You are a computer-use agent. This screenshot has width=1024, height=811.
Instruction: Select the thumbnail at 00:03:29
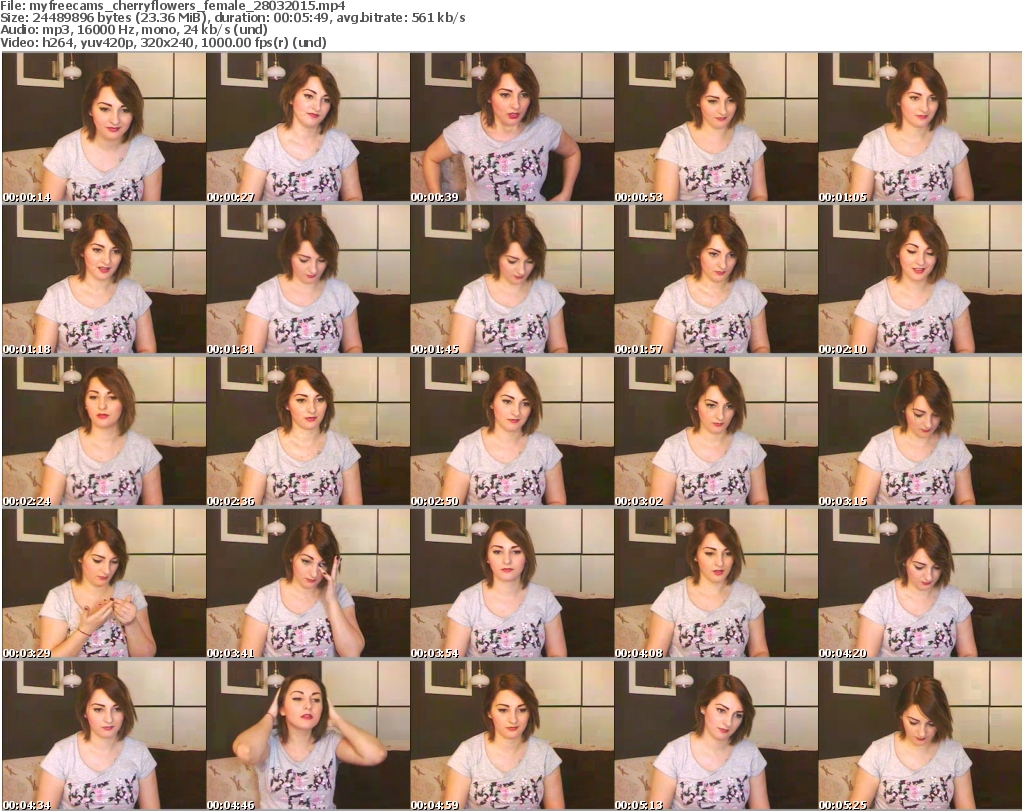coord(104,584)
